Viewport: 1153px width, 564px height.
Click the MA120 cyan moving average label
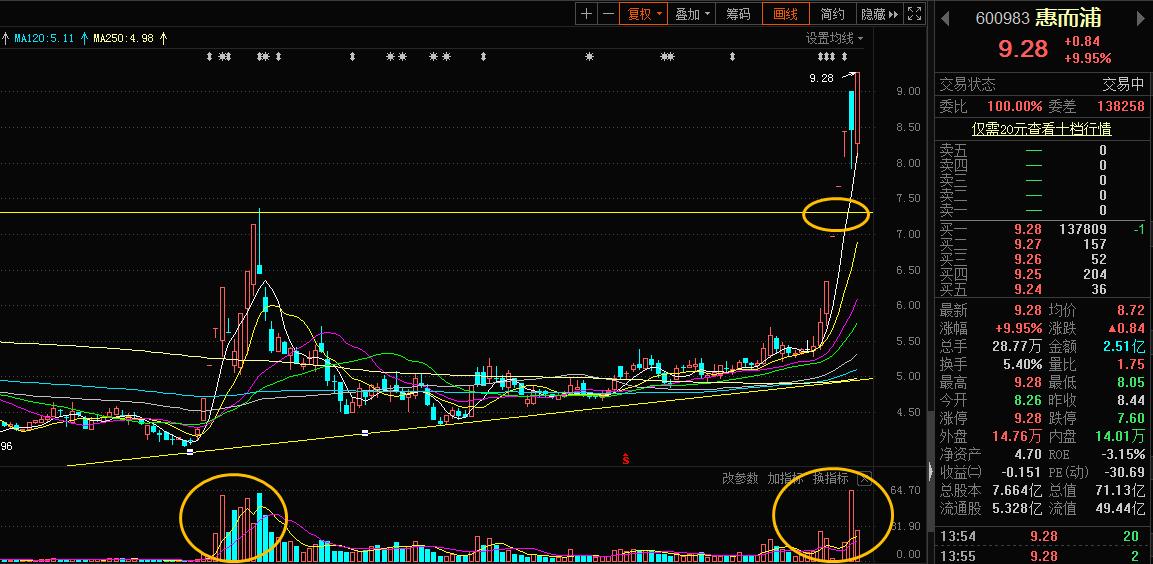pos(42,38)
